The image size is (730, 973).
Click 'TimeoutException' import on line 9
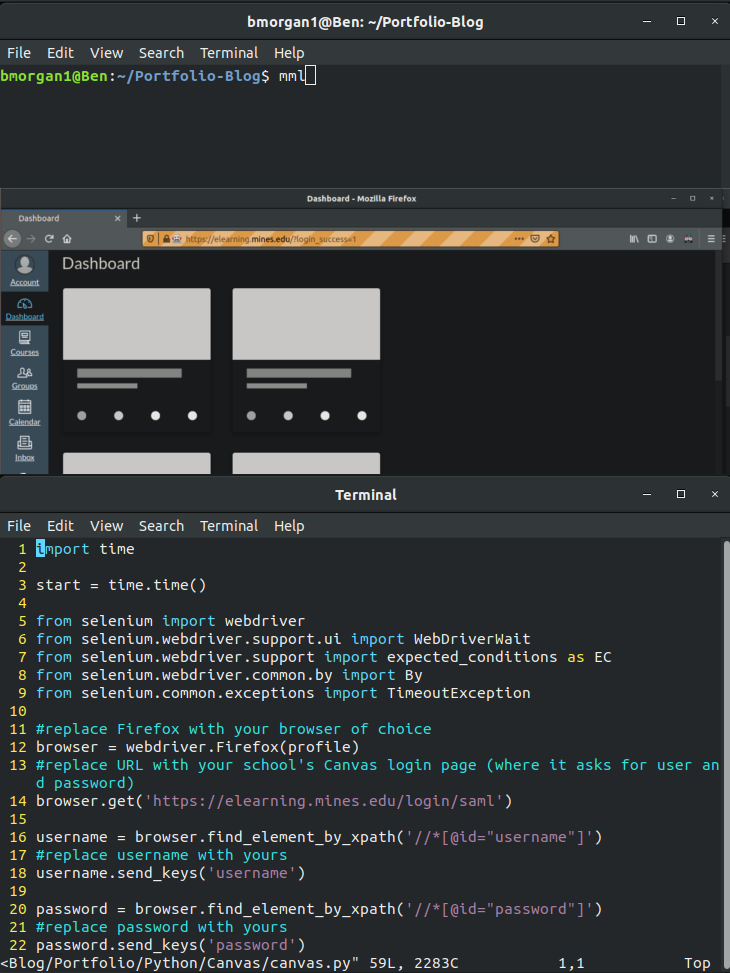point(459,693)
